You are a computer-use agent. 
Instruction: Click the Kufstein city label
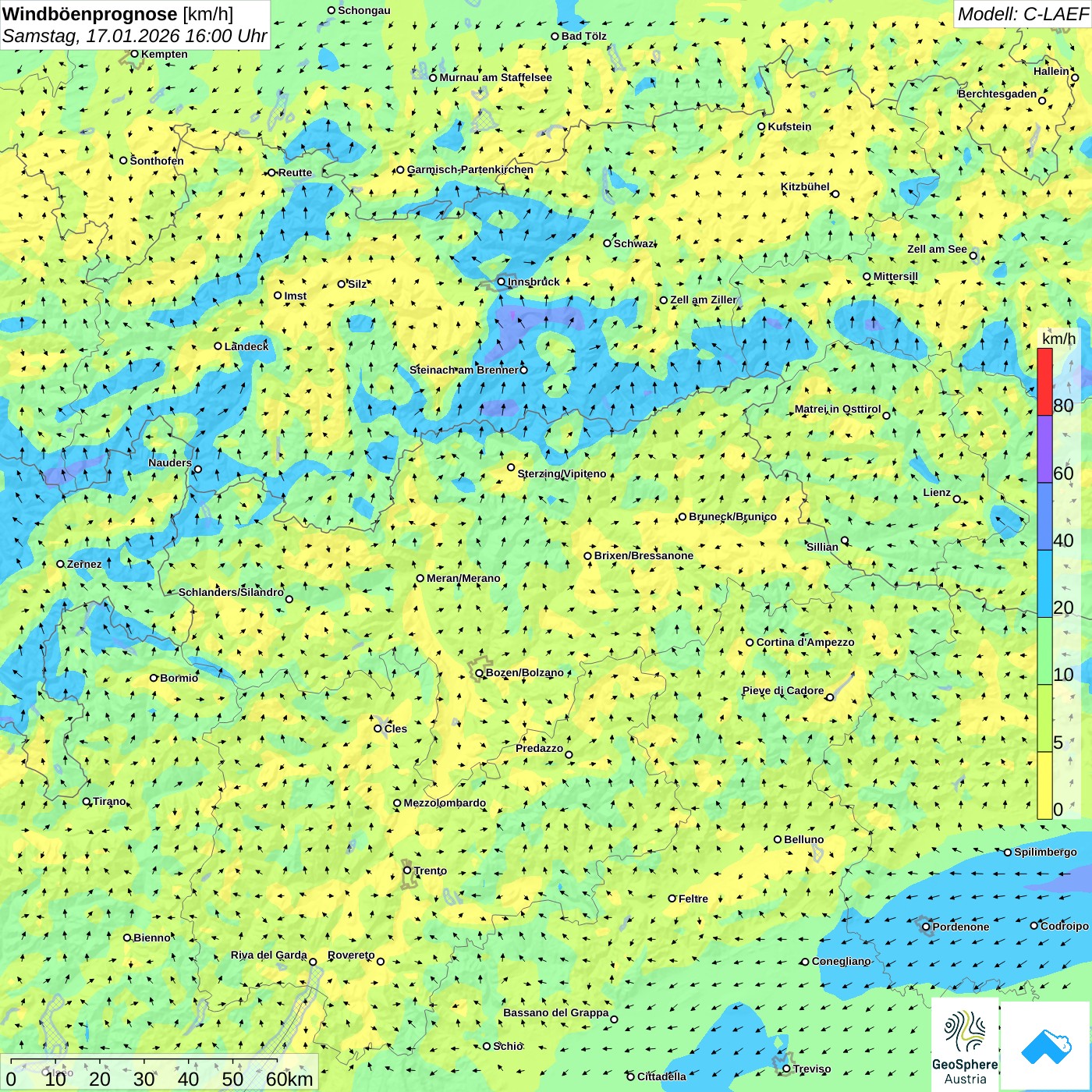point(789,126)
